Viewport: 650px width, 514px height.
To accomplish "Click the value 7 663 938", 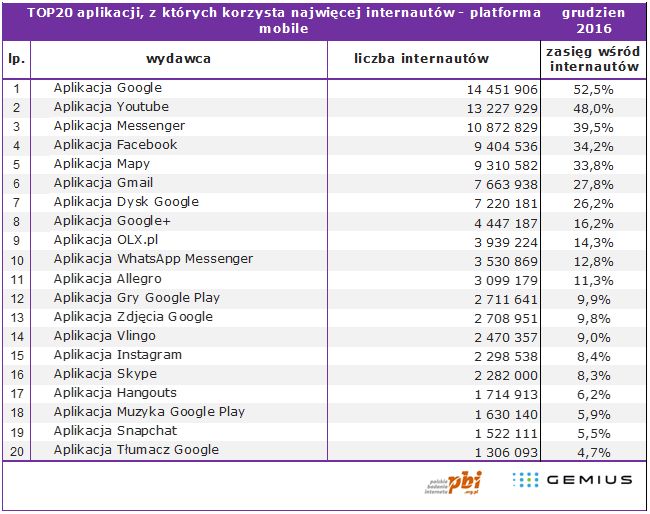I will [x=506, y=185].
